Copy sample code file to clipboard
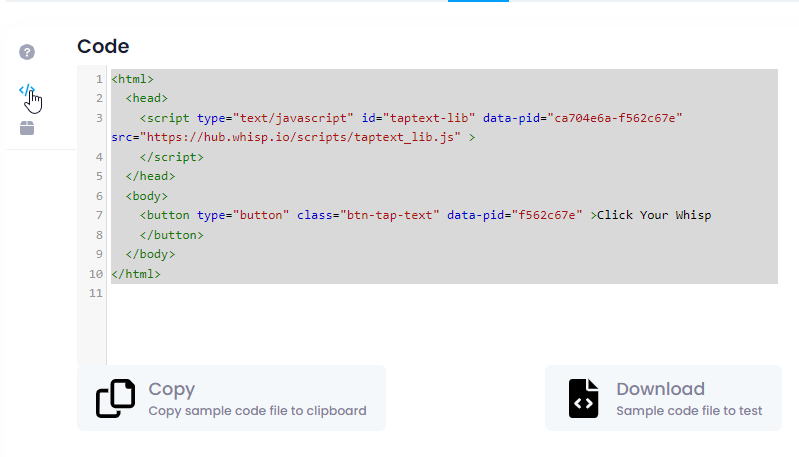Image resolution: width=799 pixels, height=457 pixels. click(231, 398)
